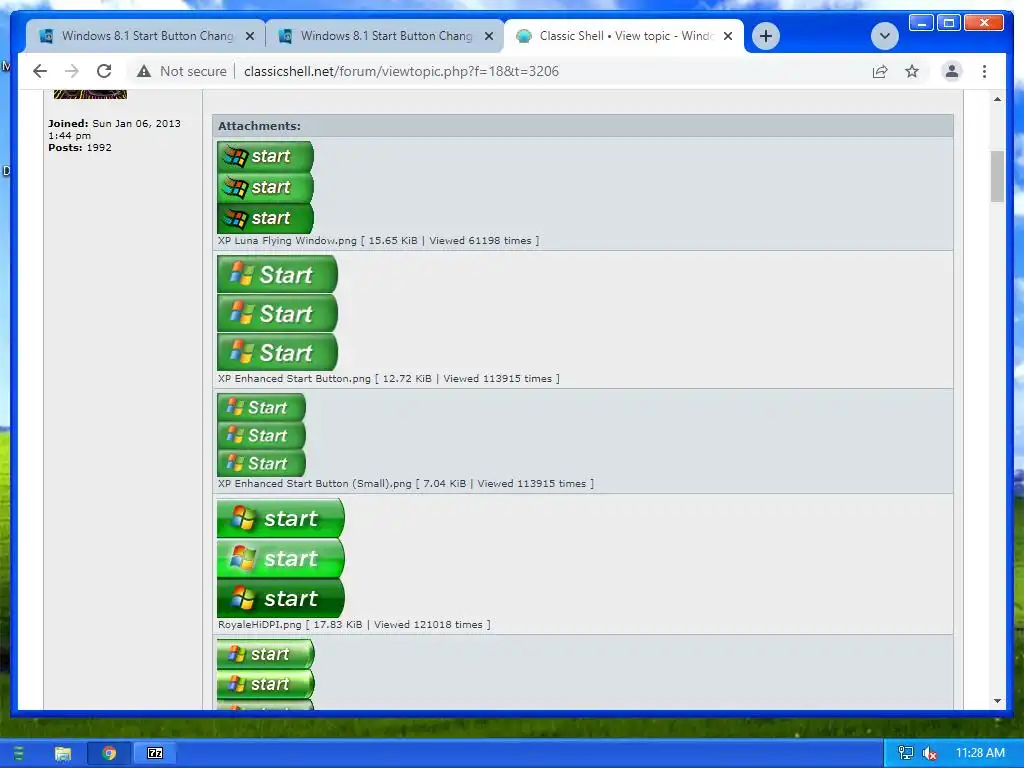Open the taskbar Start button
The image size is (1024, 768).
(x=18, y=753)
